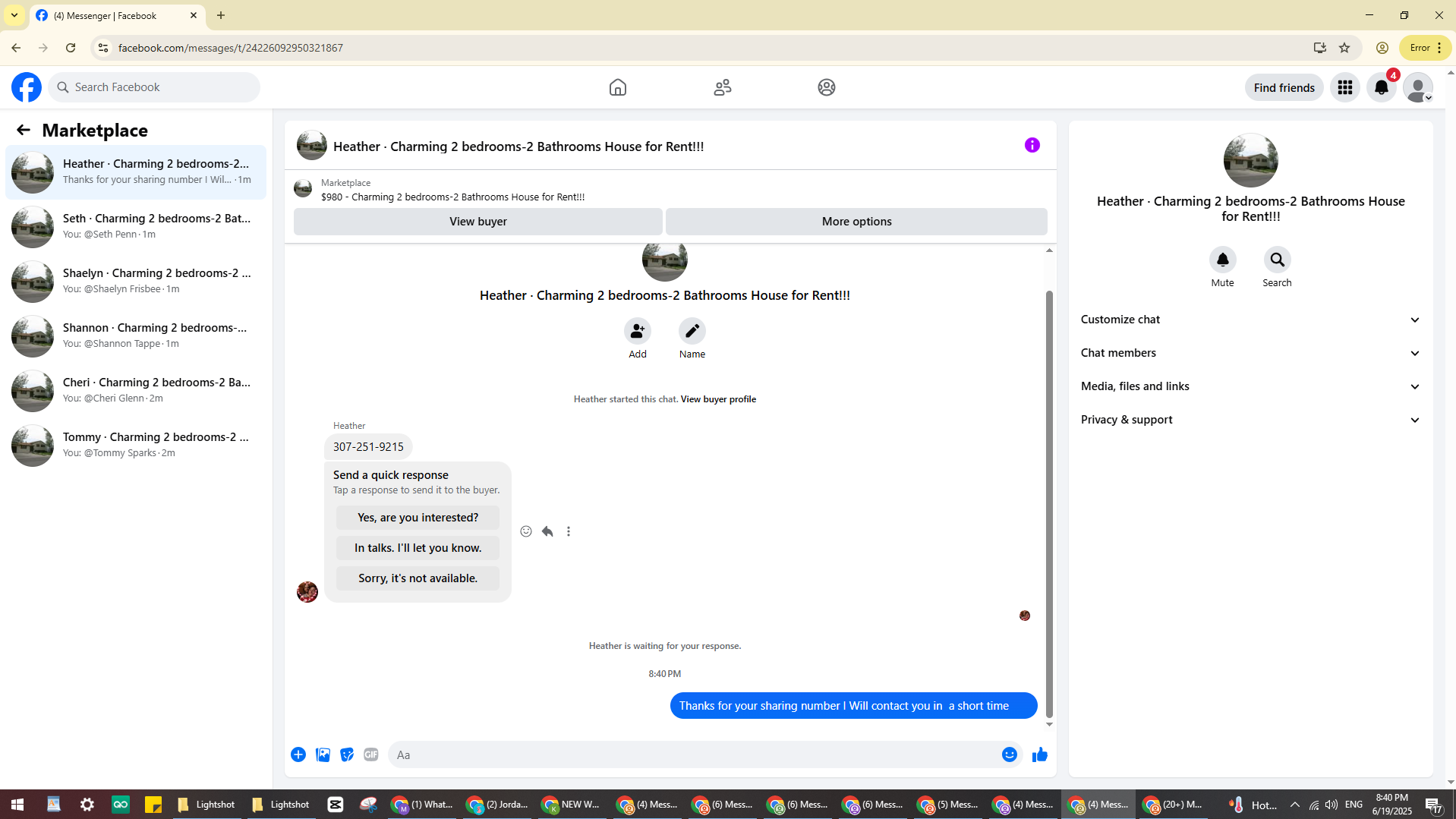Click the browser address bar URL
This screenshot has width=1456, height=819.
[x=231, y=48]
